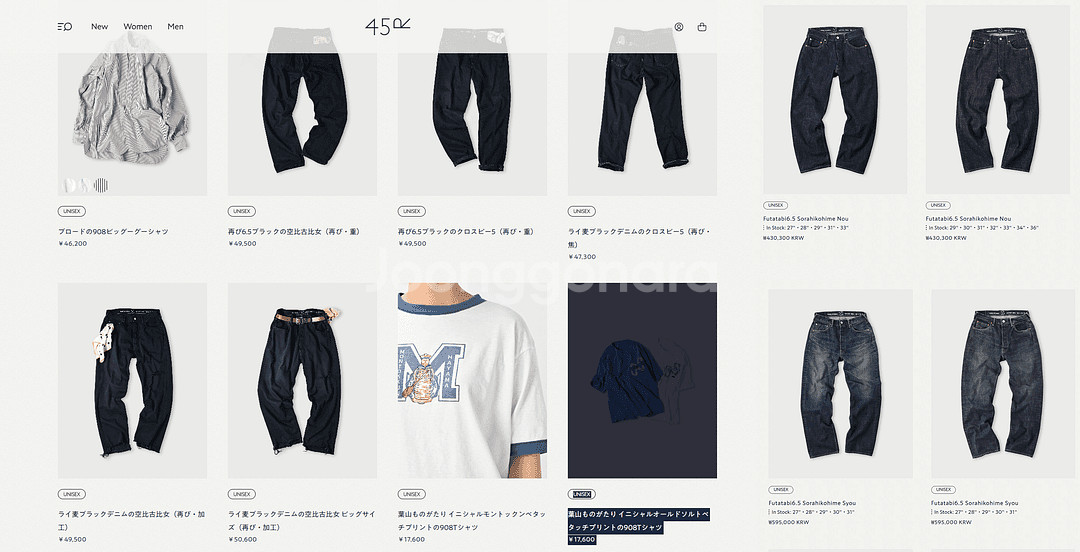The width and height of the screenshot is (1080, 552).
Task: Click UNISEX tag under the striped shirt
Action: coord(72,212)
